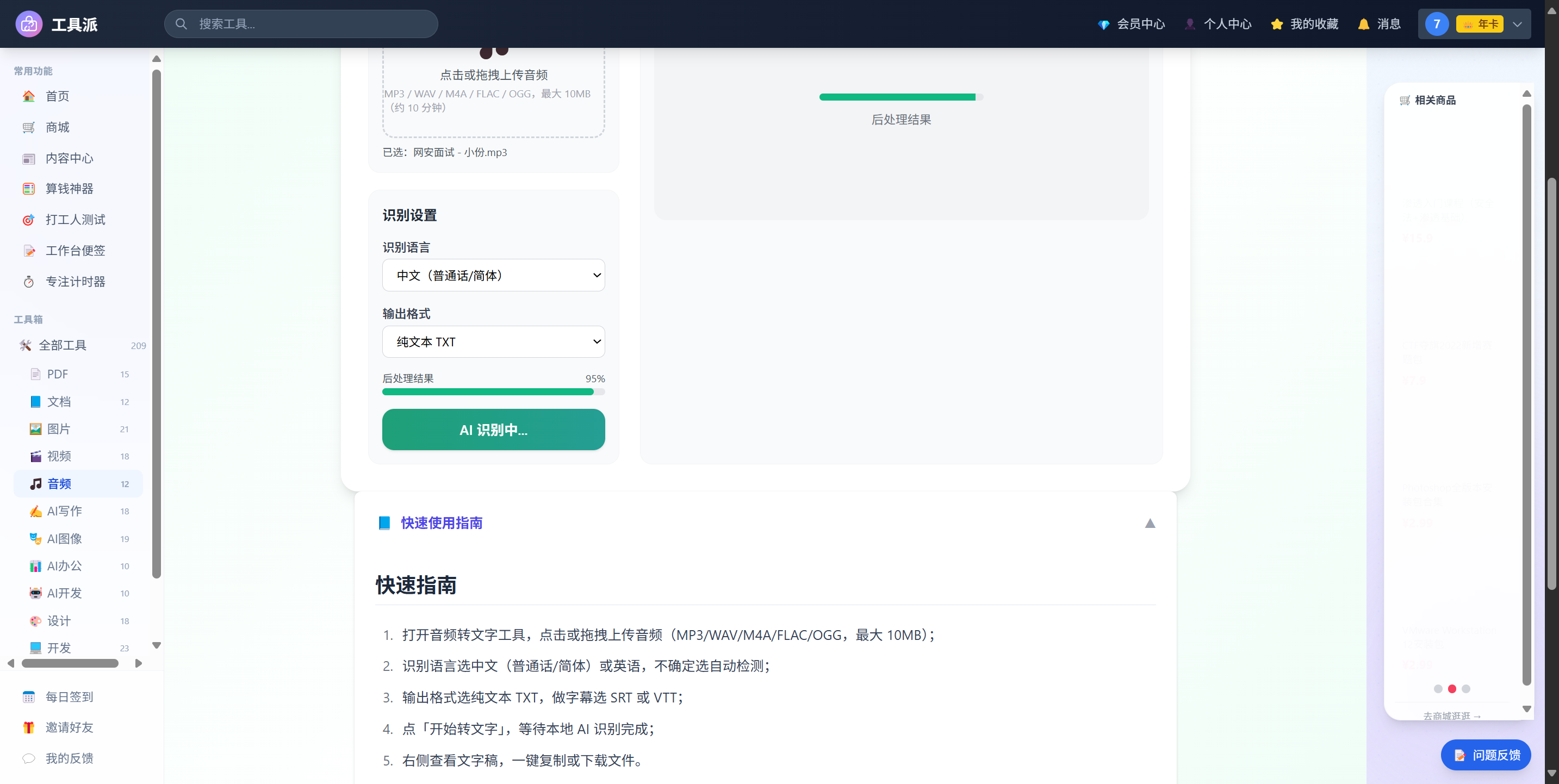Click the 工作台便签 note icon
Screen dimensions: 1559x784
(x=28, y=251)
